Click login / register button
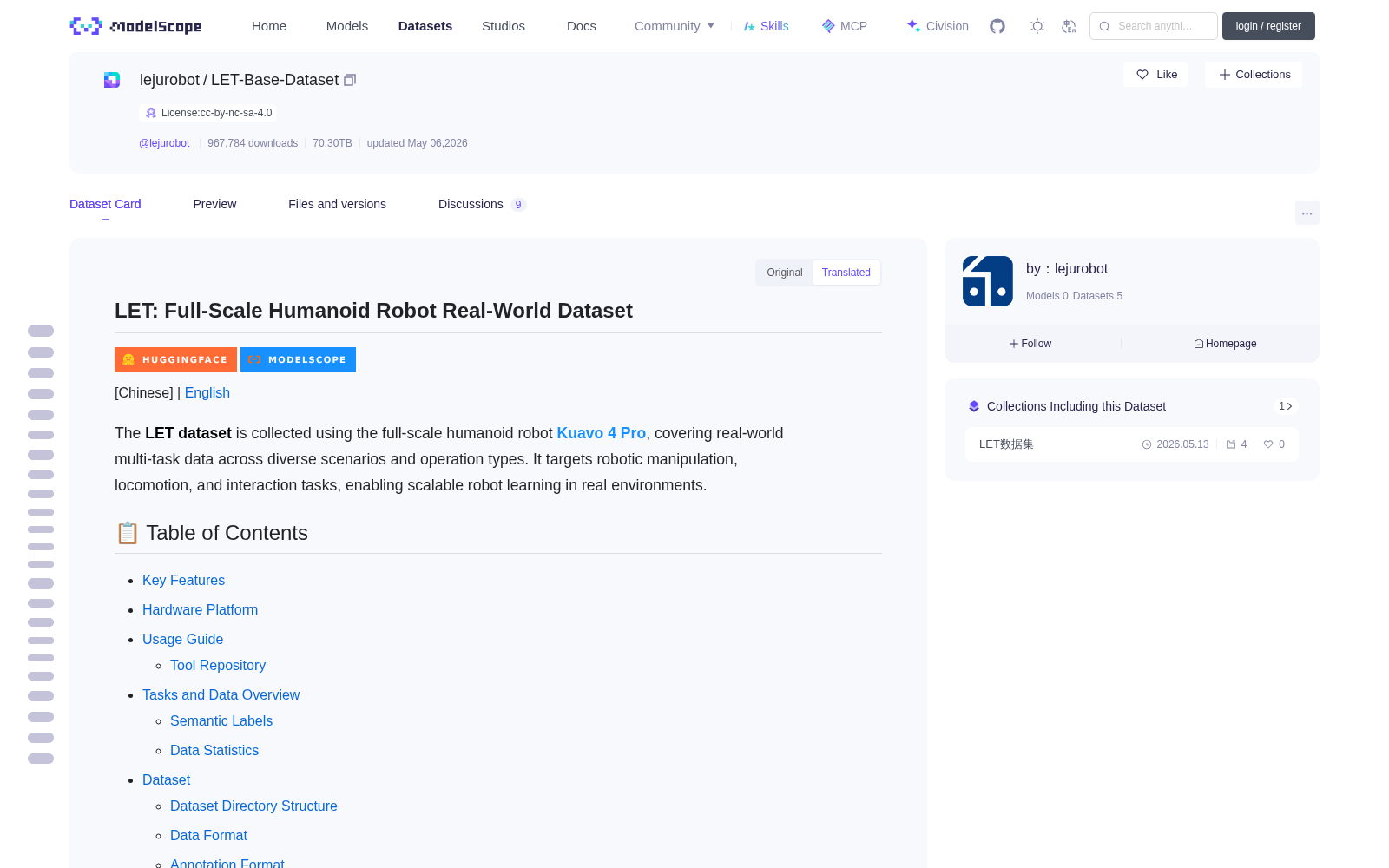Screen dimensions: 1389x868 coord(1268,26)
